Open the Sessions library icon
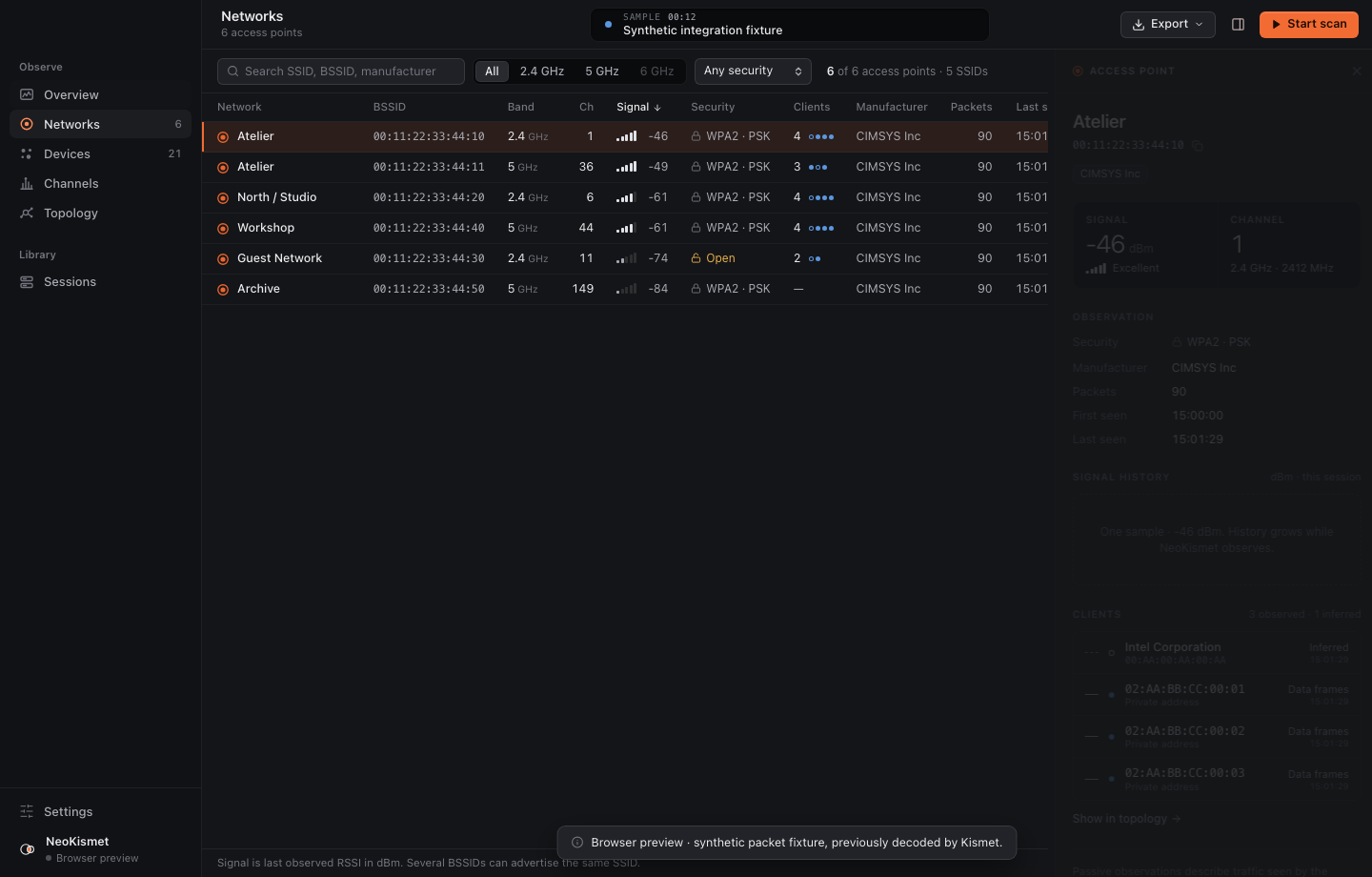 click(27, 281)
